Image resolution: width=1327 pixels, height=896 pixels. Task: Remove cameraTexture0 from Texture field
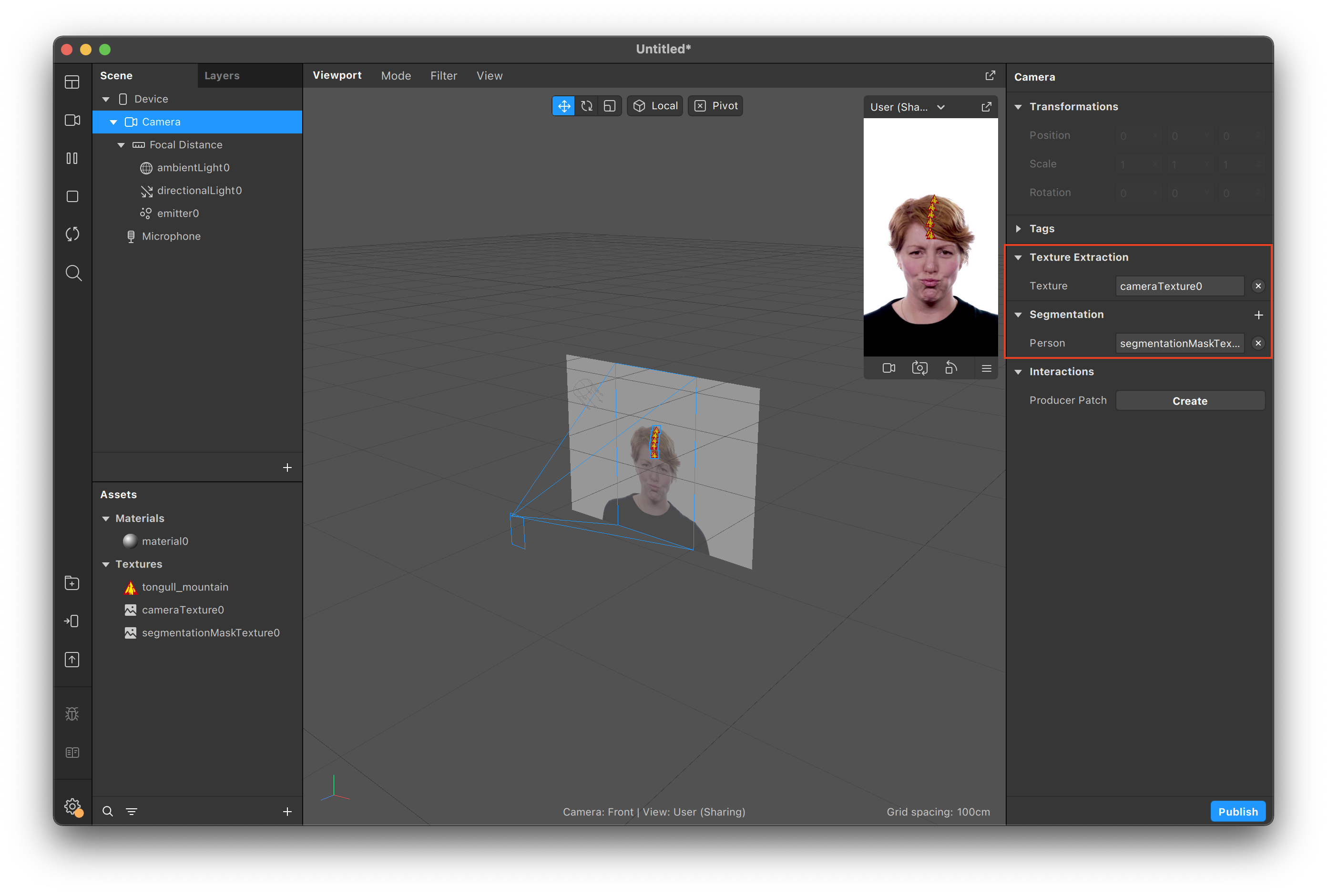(x=1258, y=286)
